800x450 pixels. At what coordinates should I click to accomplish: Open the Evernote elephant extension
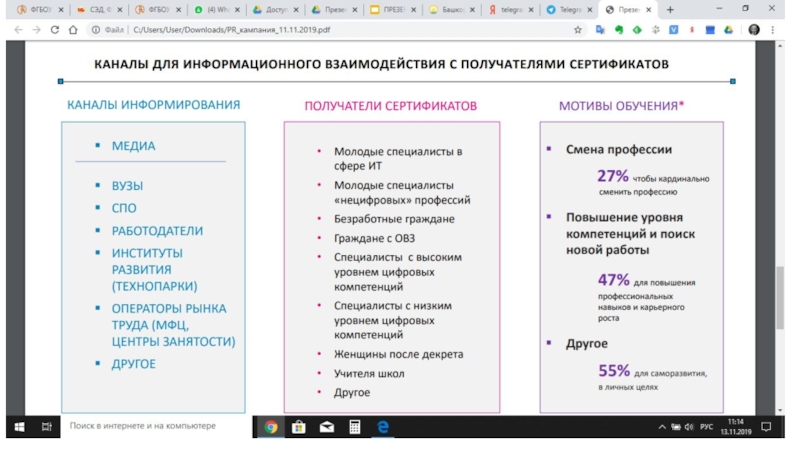619,30
